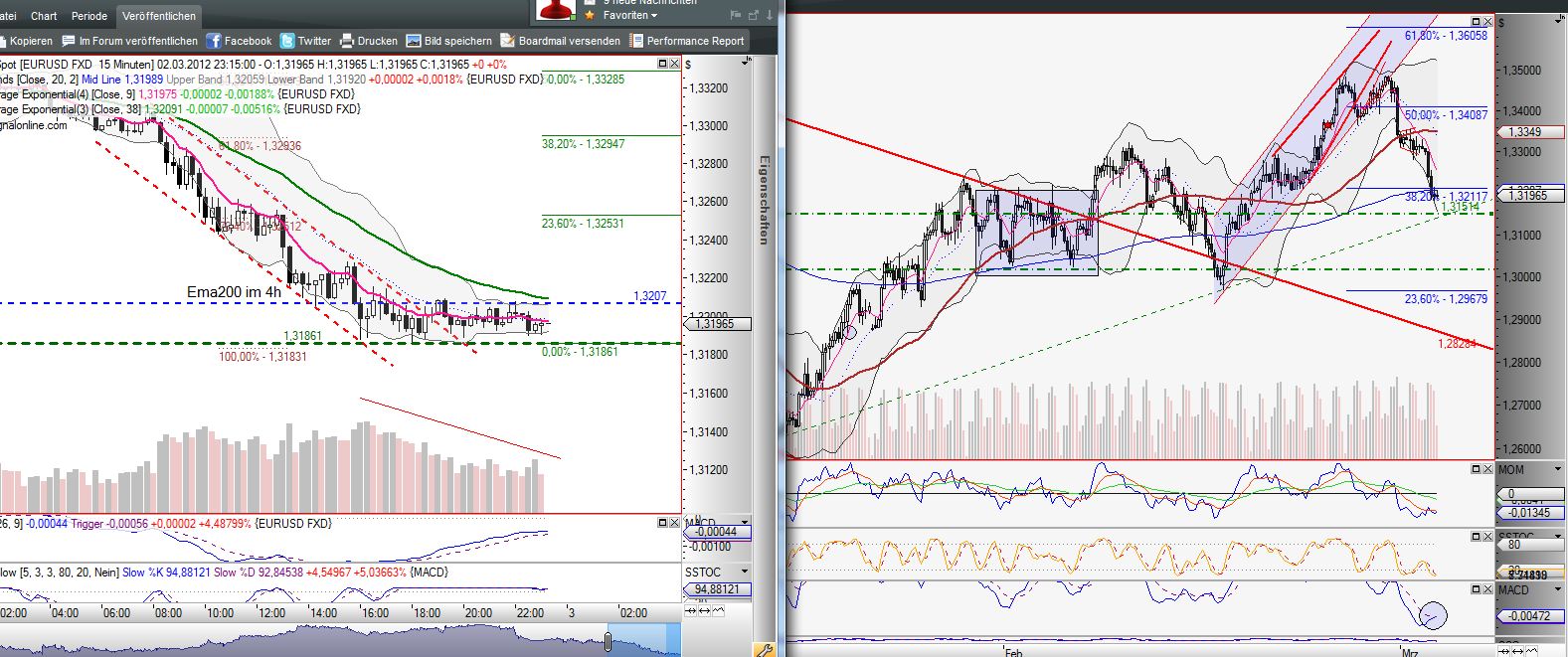Maximize the right chart SSTOC panel
This screenshot has height=657, width=1568.
coord(1477,537)
